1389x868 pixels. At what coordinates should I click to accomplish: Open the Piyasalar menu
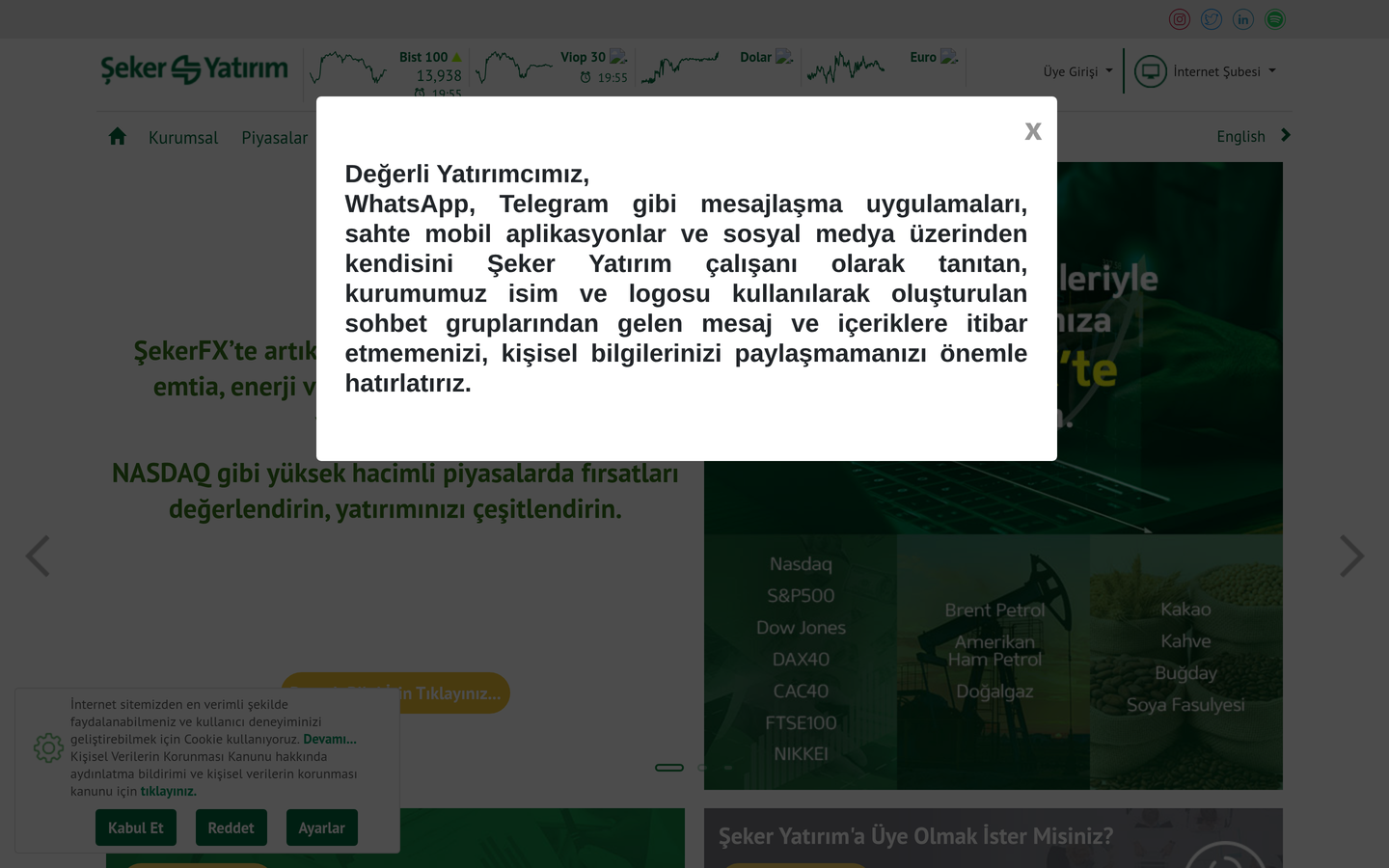tap(275, 138)
